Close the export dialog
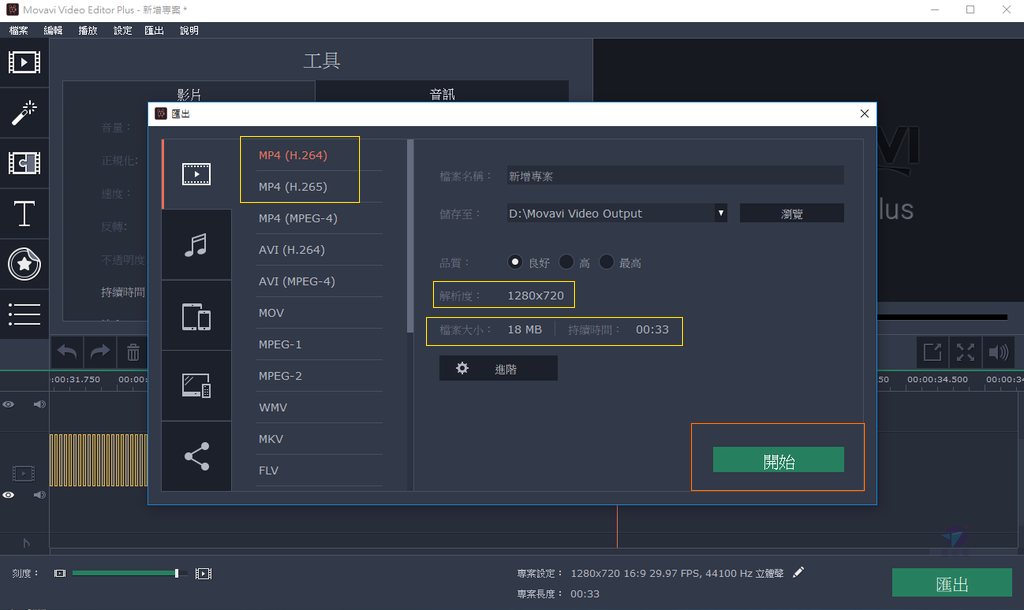Image resolution: width=1024 pixels, height=610 pixels. 864,114
